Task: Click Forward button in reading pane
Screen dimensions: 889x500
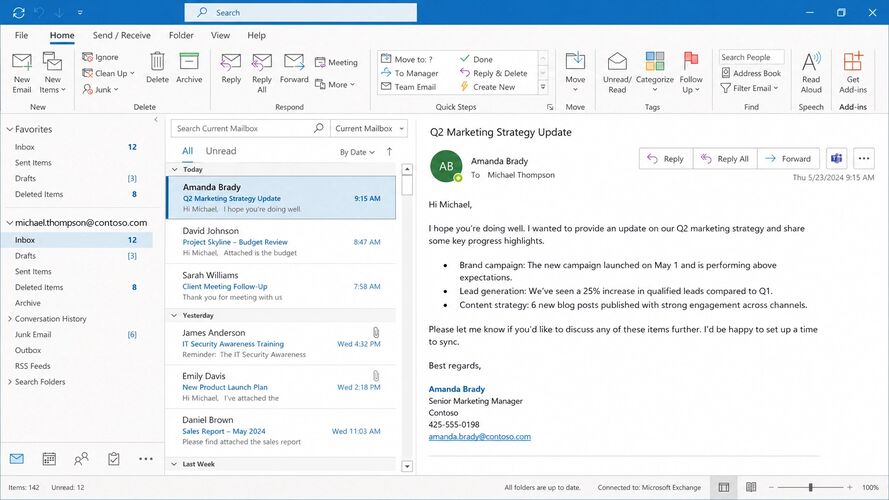Action: 788,159
